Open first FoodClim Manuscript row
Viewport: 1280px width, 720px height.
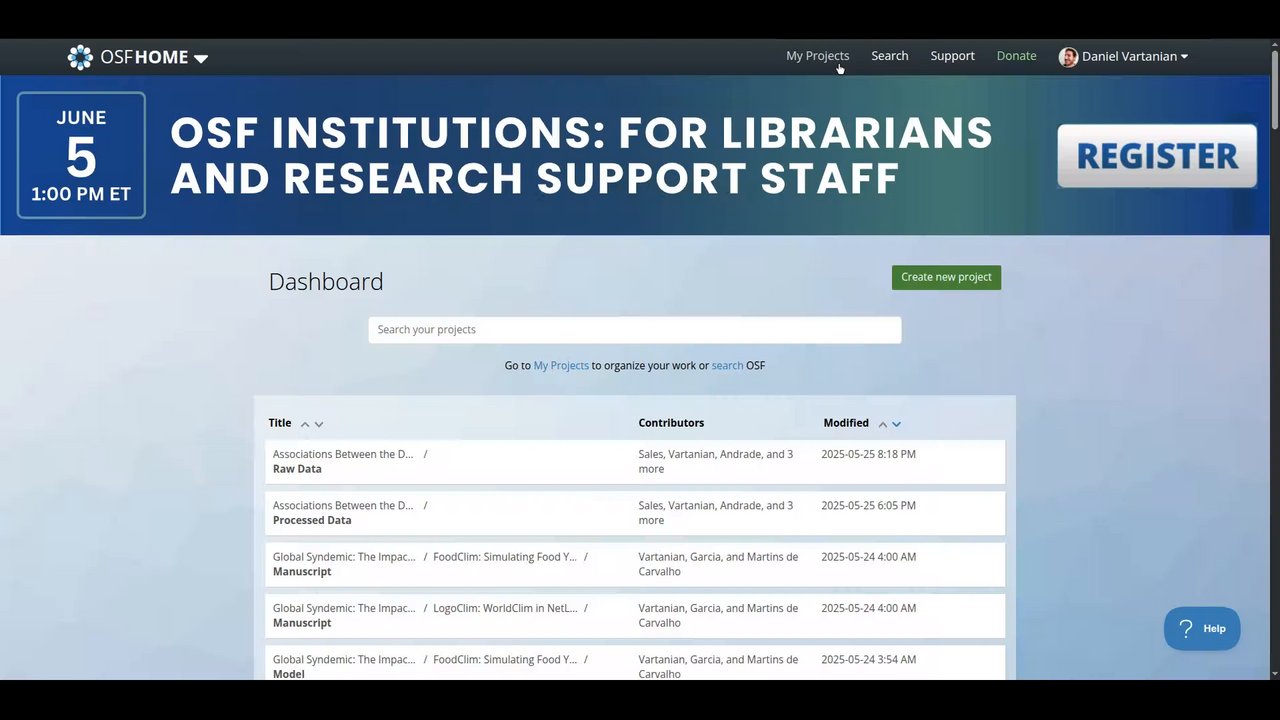coord(635,564)
